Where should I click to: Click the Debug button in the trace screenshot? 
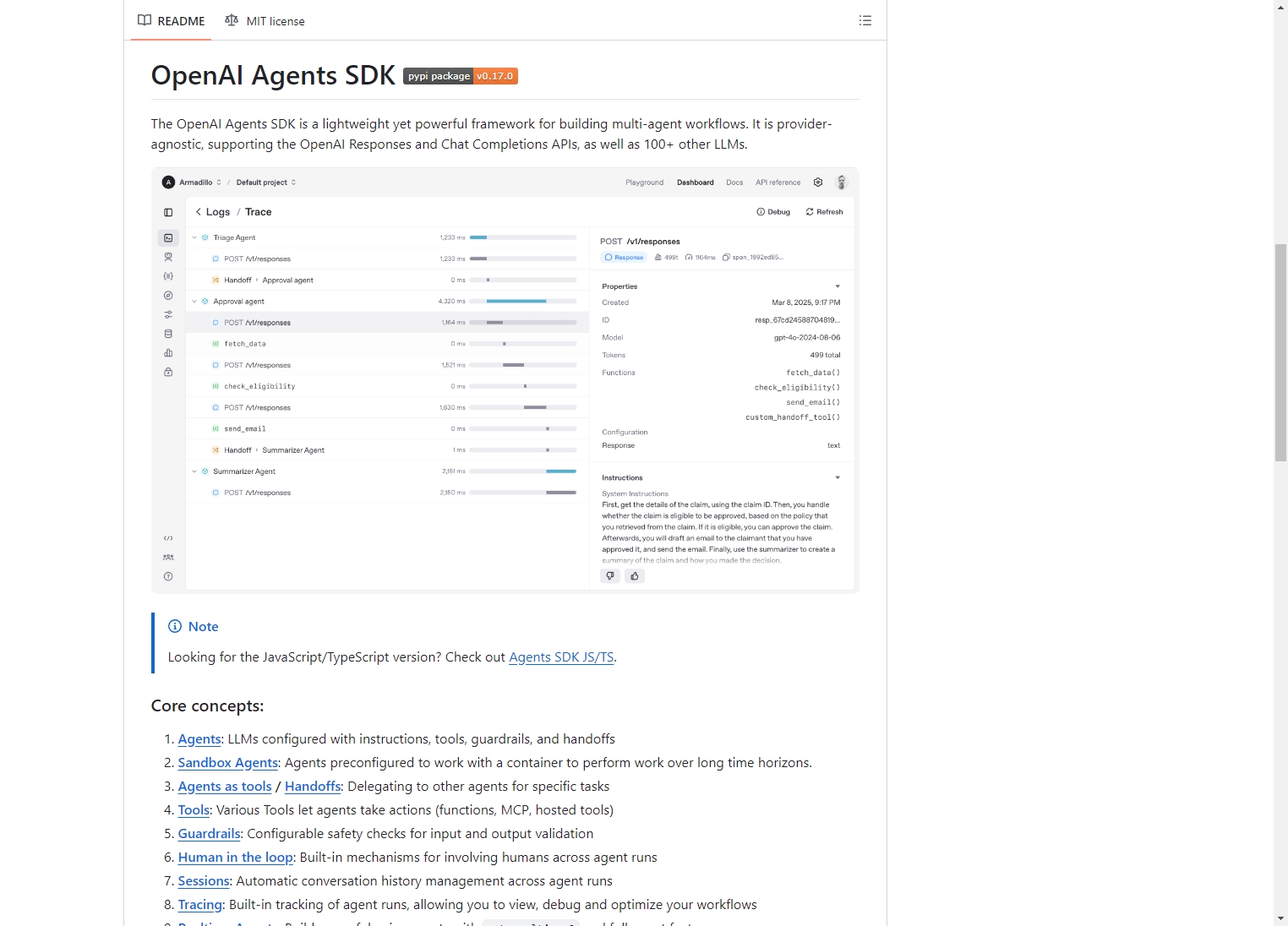pyautogui.click(x=773, y=212)
